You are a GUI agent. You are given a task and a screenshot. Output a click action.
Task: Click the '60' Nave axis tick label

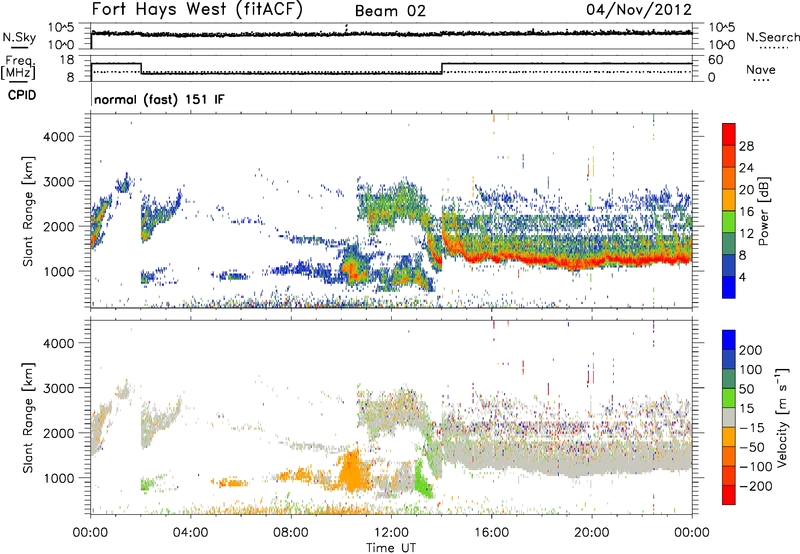(x=715, y=60)
